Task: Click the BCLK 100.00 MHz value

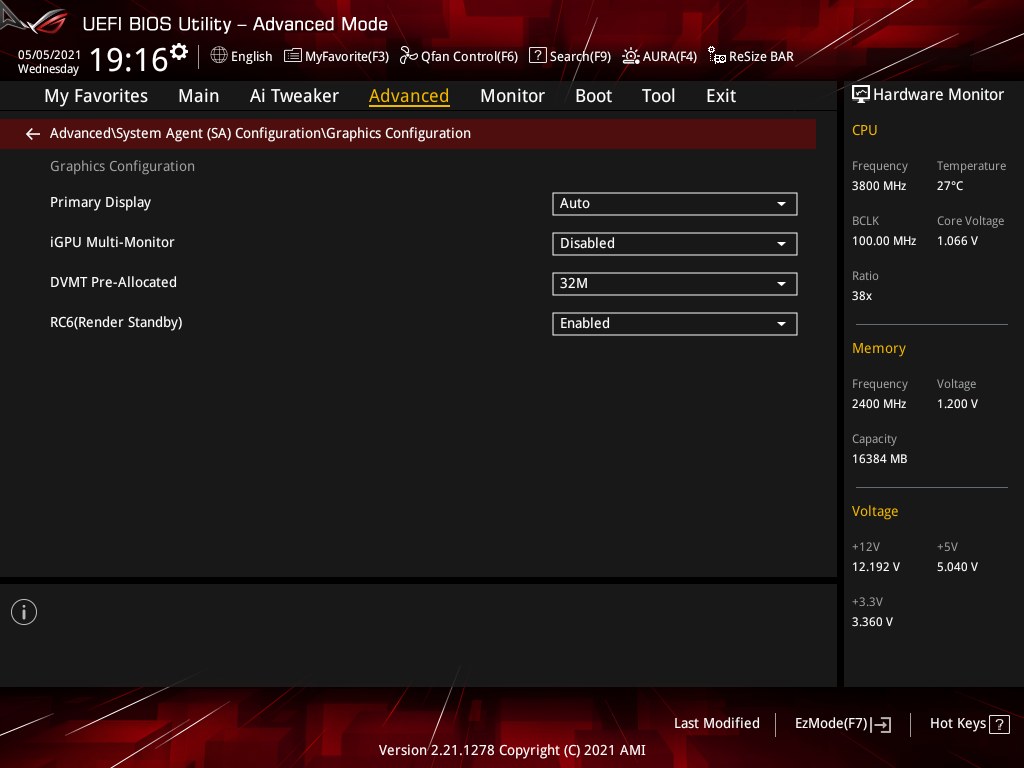Action: point(884,241)
